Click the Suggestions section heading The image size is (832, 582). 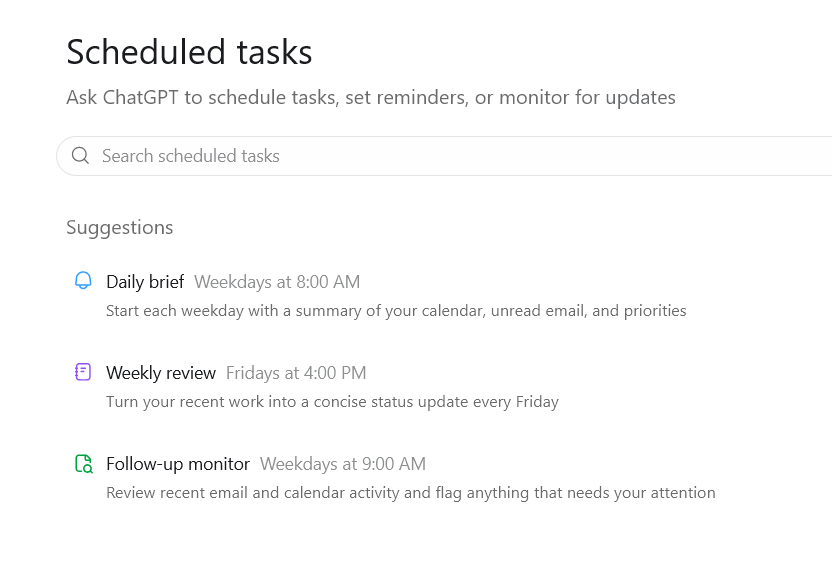(x=119, y=228)
